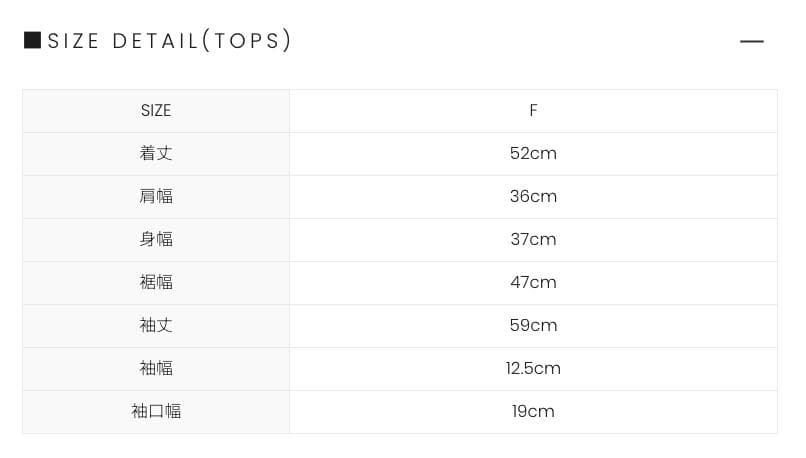Click the 'SIZE DETAIL' words in the heading
Image resolution: width=806 pixels, height=458 pixels.
(123, 41)
